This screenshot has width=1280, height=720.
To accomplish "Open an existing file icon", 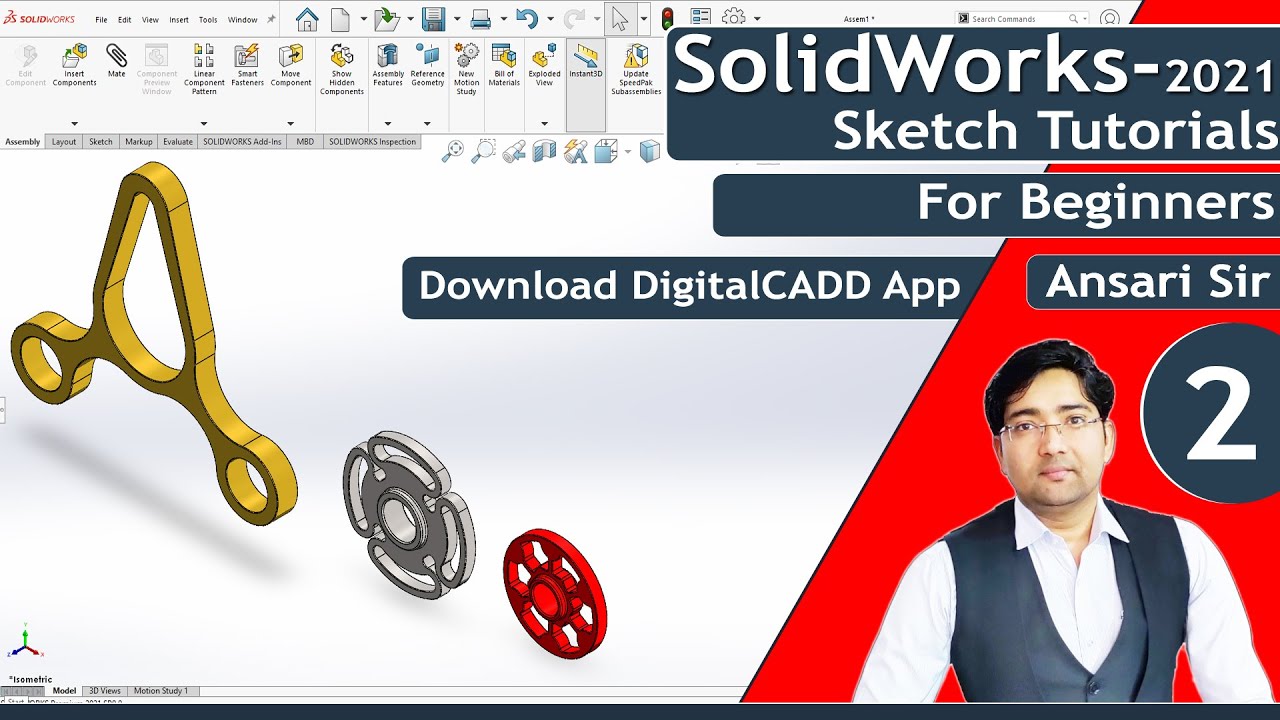I will [386, 19].
